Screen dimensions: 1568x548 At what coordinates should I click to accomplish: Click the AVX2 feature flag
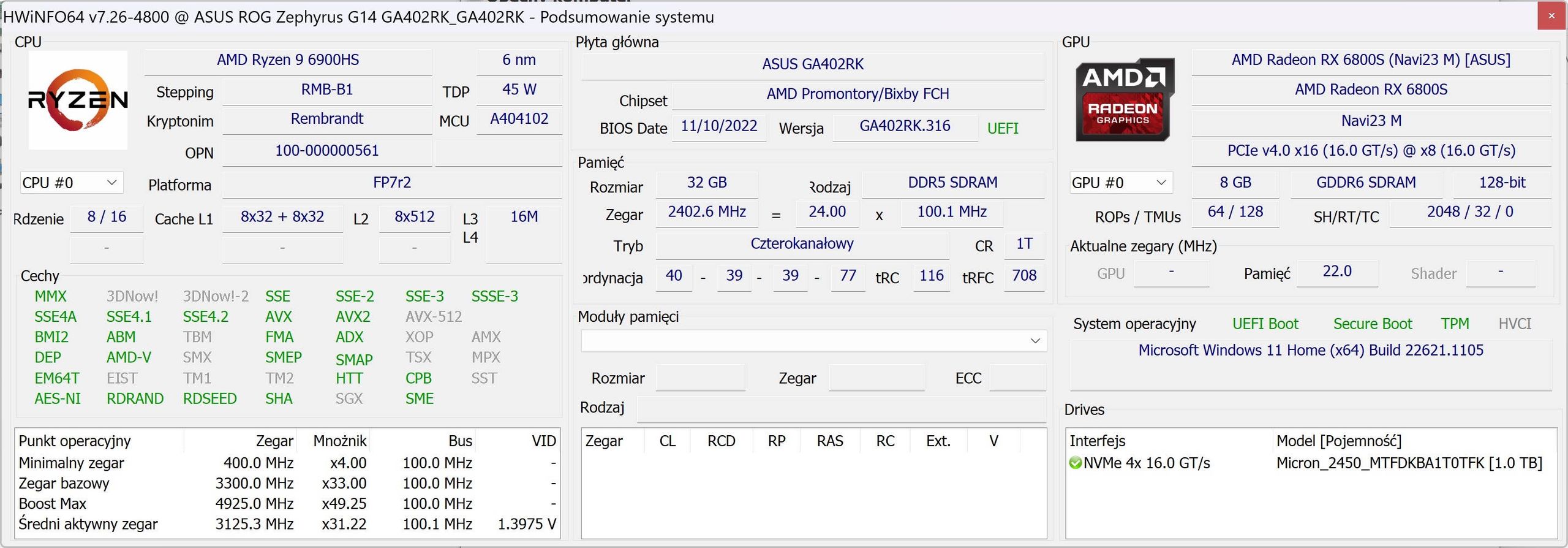353,317
